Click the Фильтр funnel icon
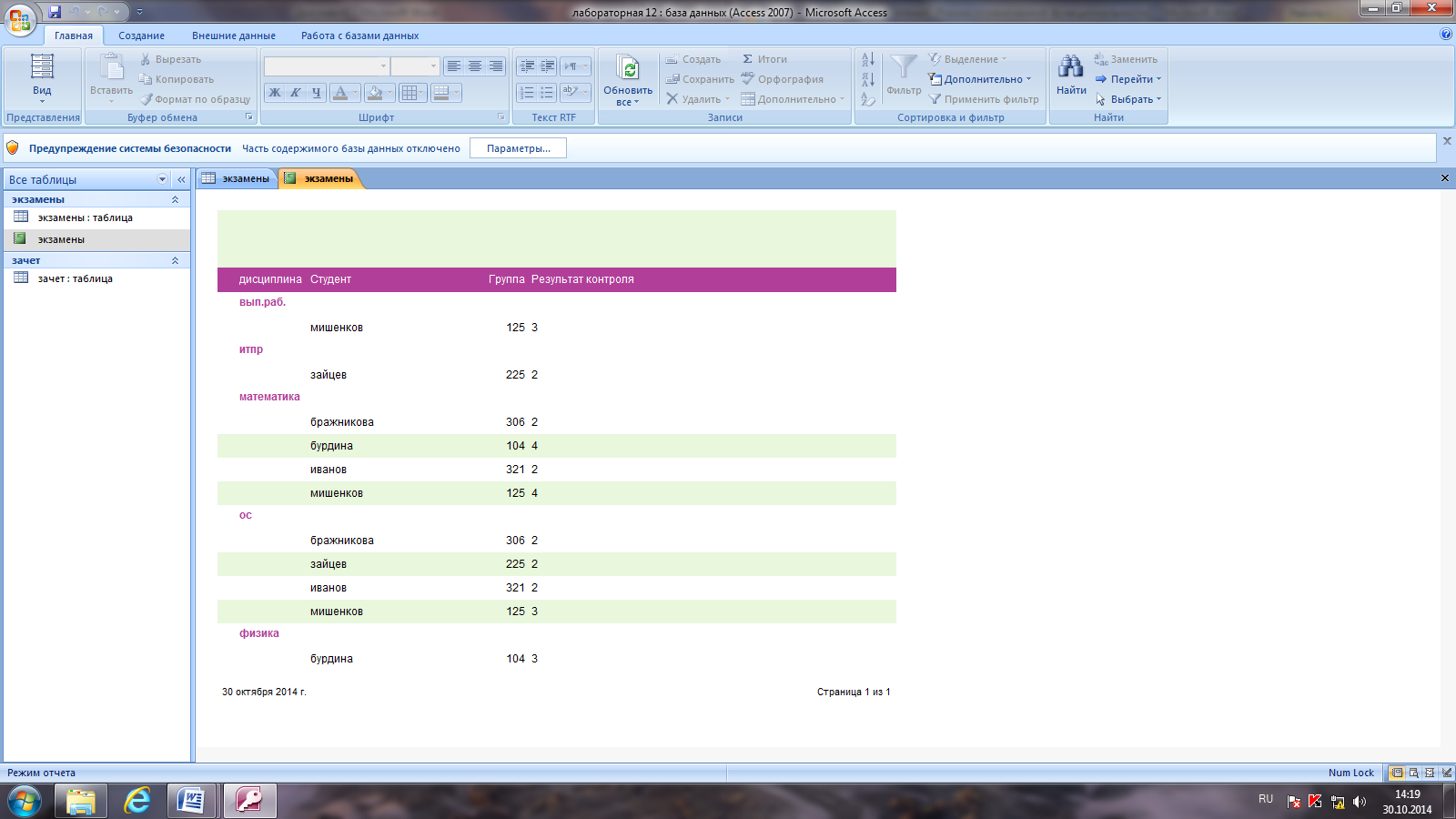Image resolution: width=1456 pixels, height=819 pixels. (x=904, y=67)
